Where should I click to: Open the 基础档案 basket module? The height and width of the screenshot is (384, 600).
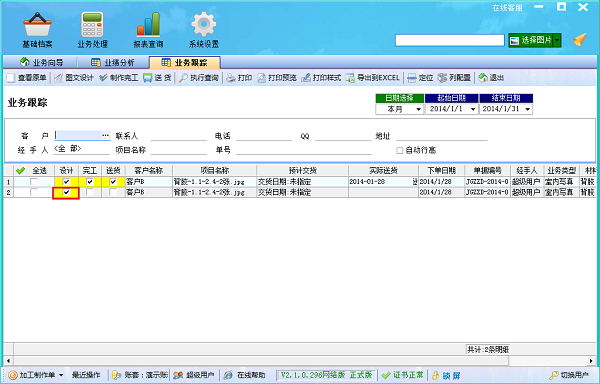pyautogui.click(x=37, y=30)
